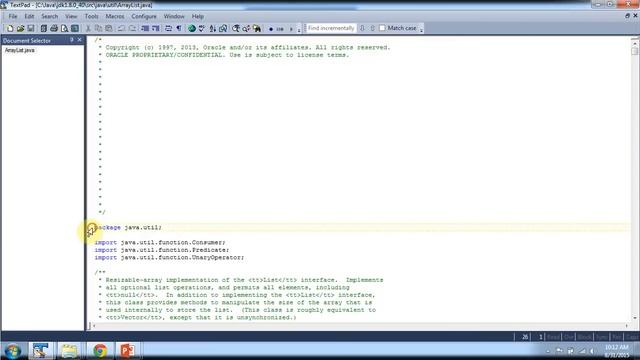Open Find in Files binoculars icon
The width and height of the screenshot is (640, 360).
(x=257, y=29)
